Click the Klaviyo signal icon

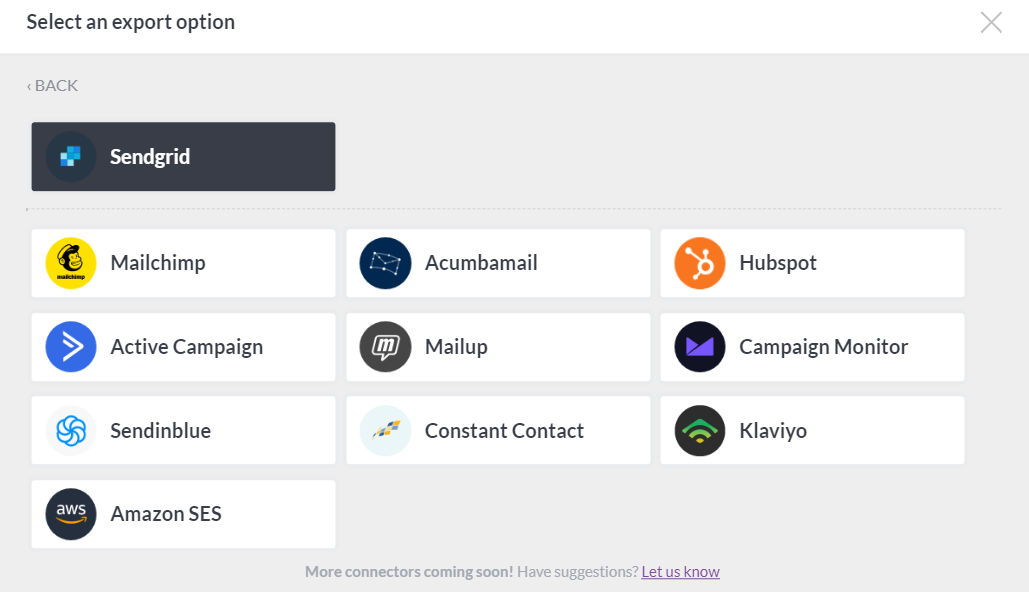coord(699,430)
